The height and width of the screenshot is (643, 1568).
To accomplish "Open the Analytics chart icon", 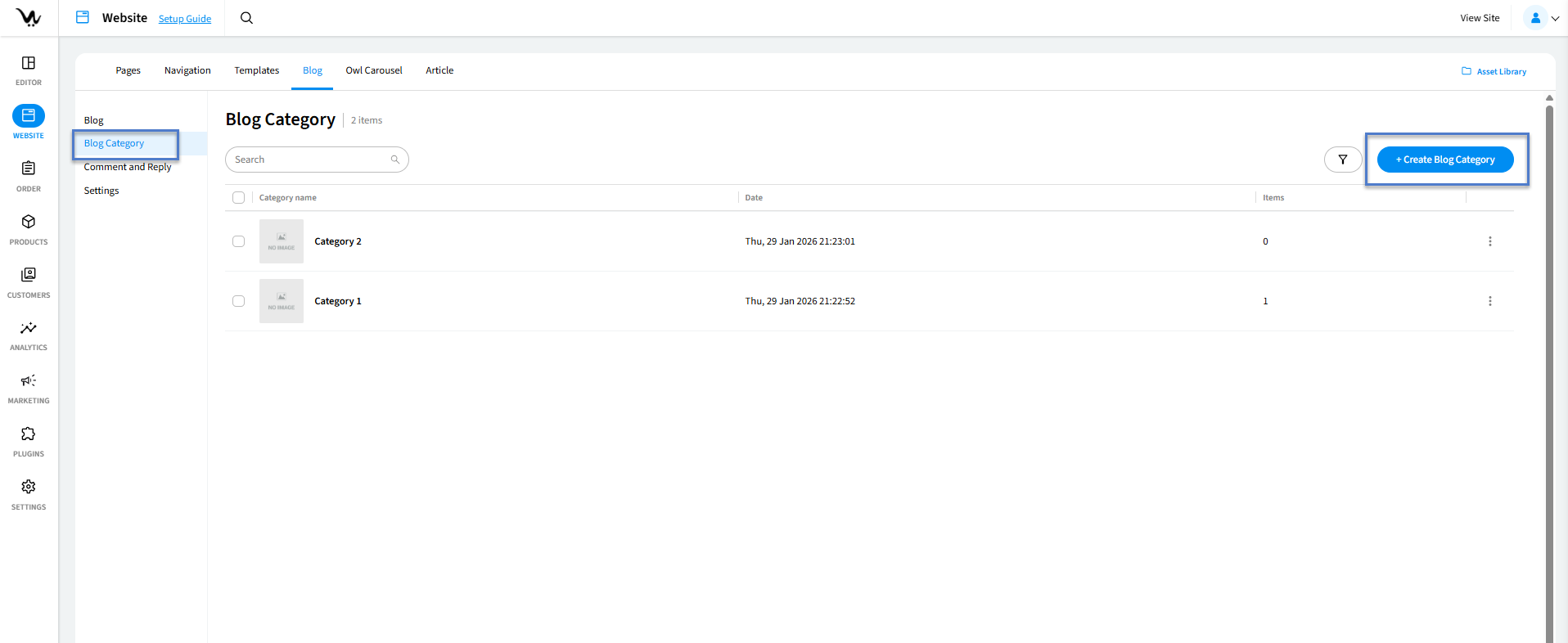I will tap(29, 328).
